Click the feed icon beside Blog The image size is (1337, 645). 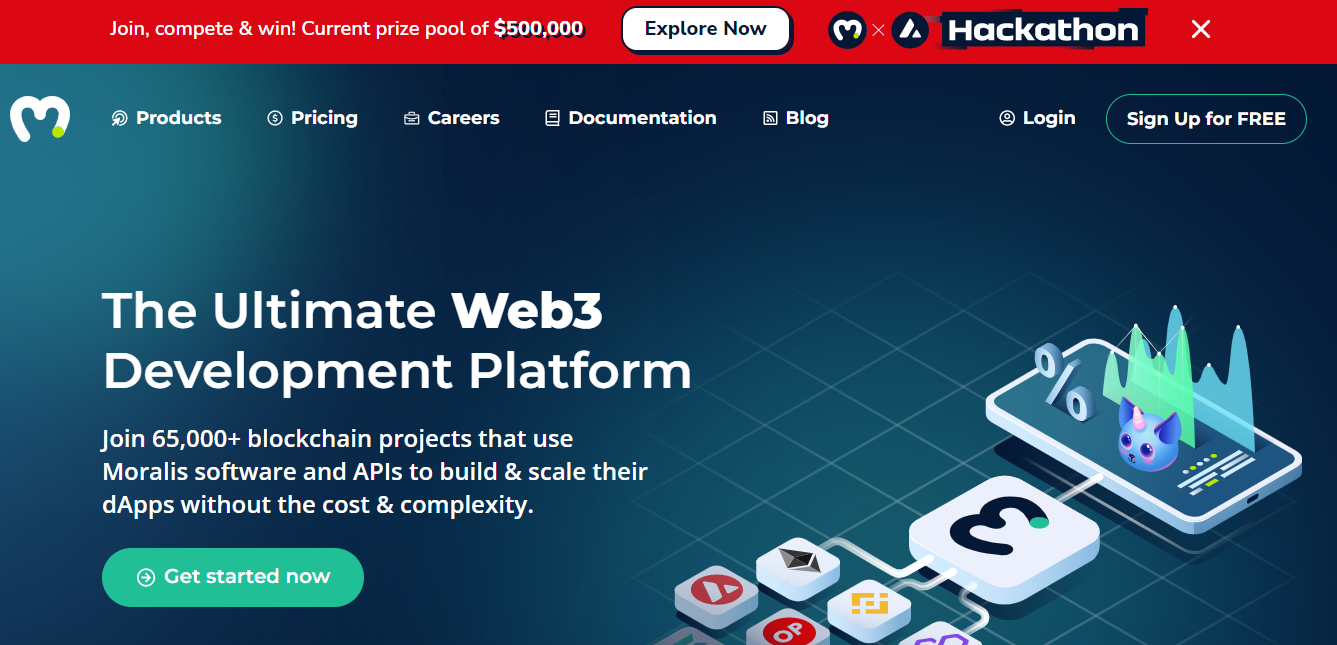(770, 118)
